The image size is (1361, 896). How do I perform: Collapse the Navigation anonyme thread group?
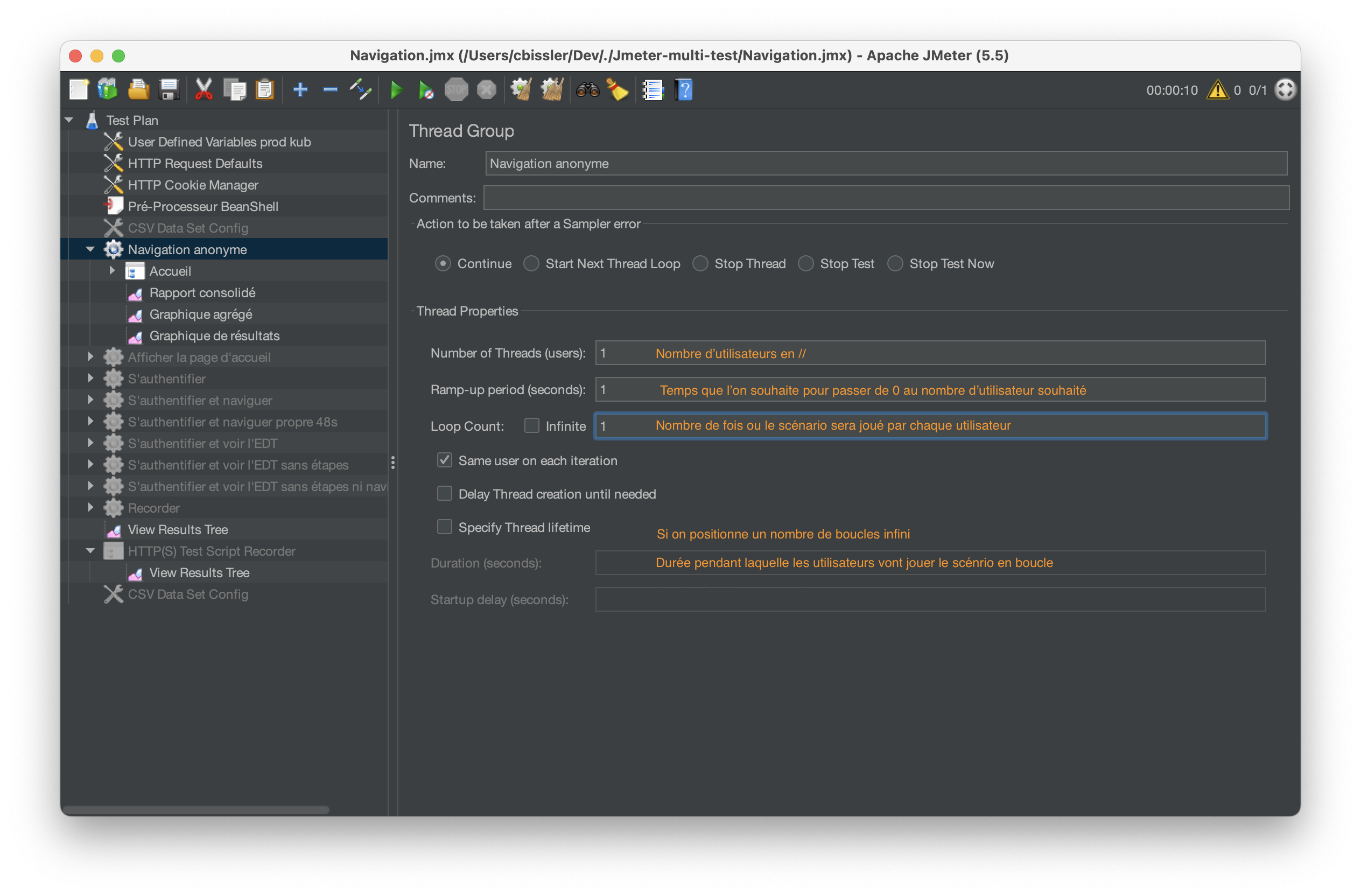coord(90,249)
